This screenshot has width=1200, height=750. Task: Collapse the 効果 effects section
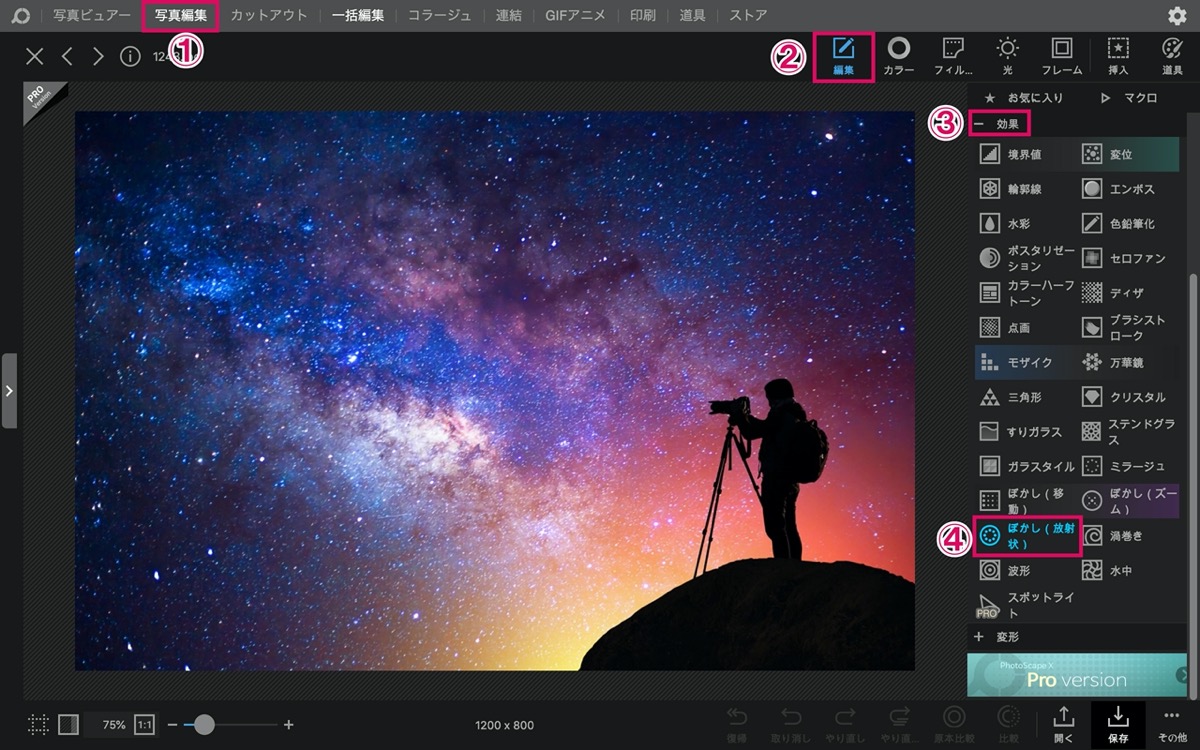999,124
